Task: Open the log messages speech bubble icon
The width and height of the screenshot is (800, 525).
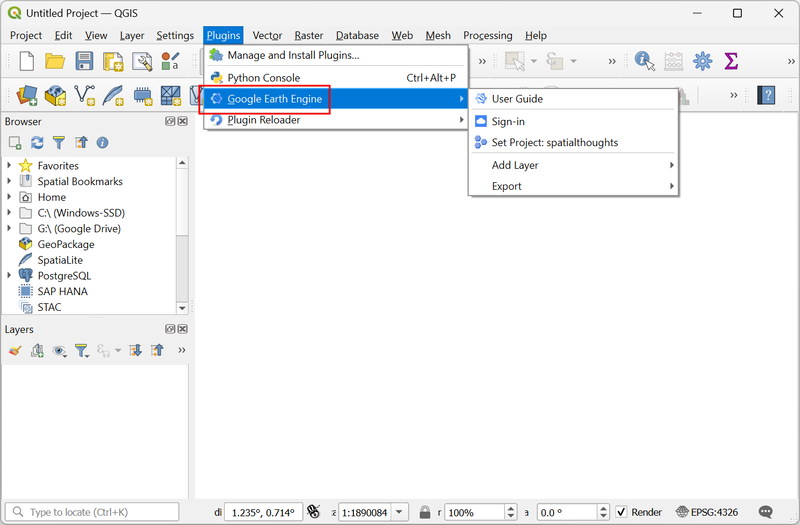Action: [x=765, y=512]
